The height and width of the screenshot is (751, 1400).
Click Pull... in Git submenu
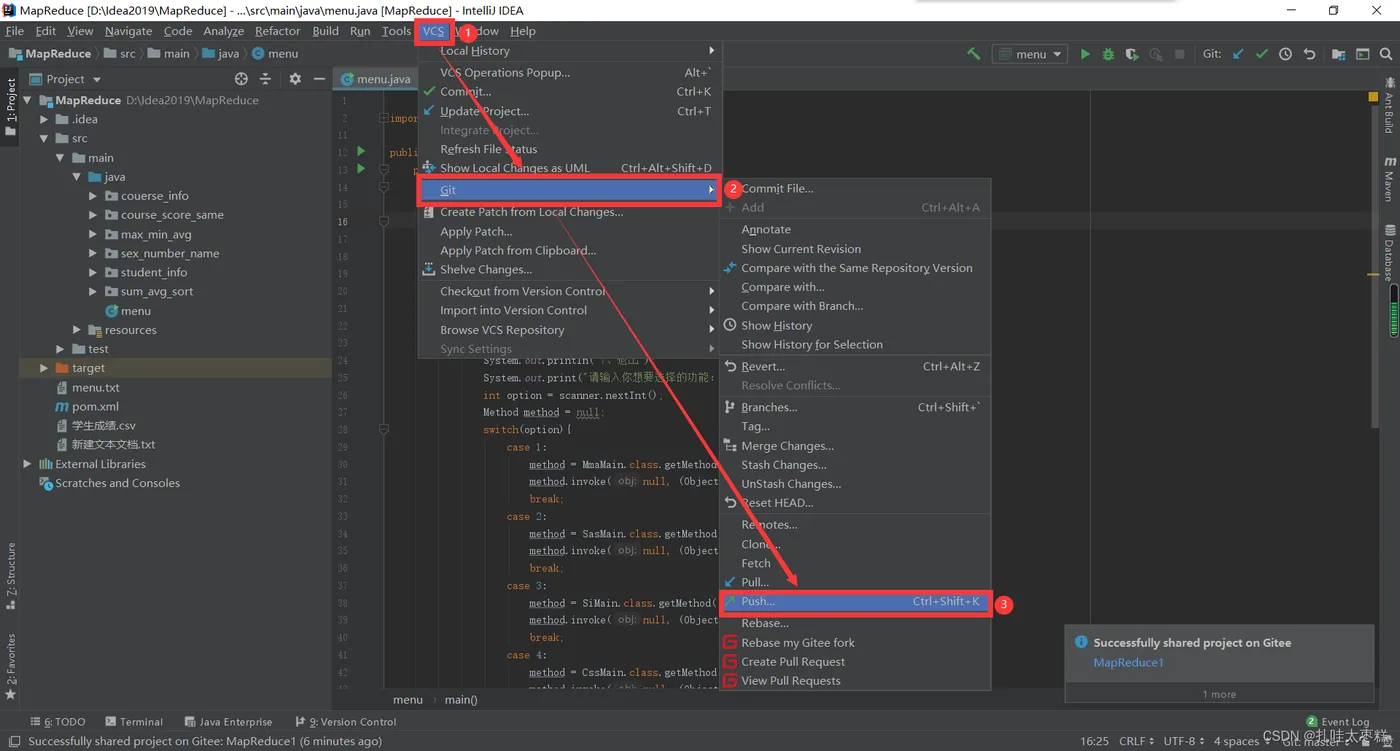point(855,582)
